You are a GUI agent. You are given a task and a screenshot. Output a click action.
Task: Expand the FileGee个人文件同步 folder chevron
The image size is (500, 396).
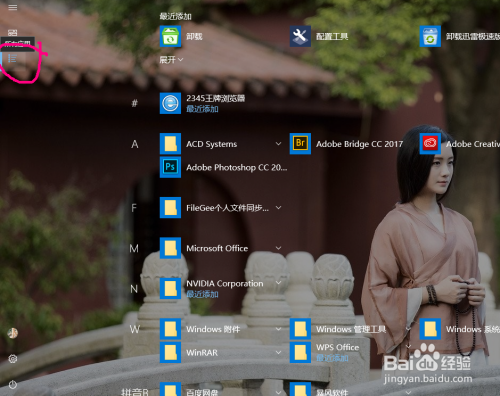pos(278,208)
